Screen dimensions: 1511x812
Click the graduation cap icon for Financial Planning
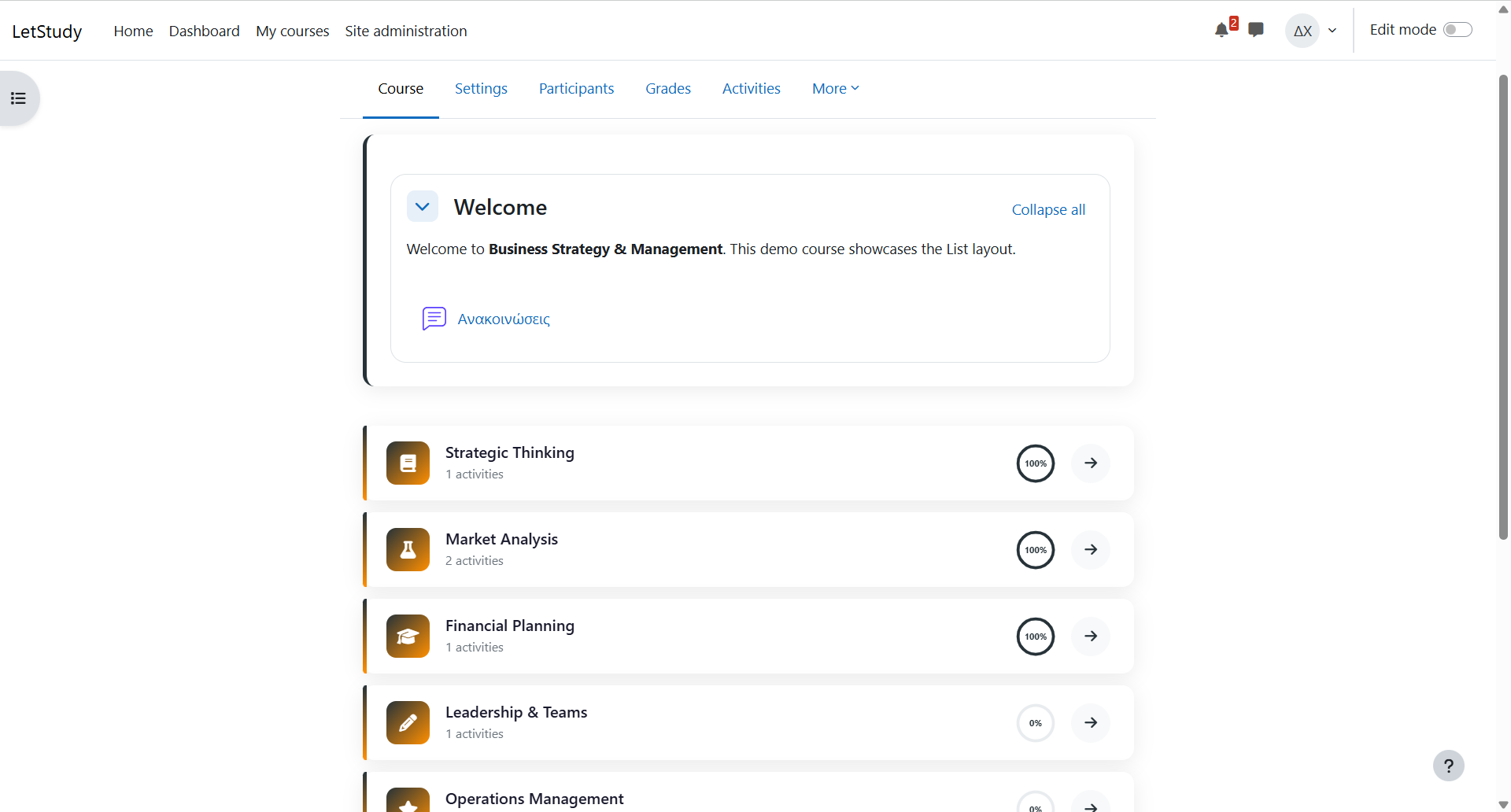coord(408,636)
